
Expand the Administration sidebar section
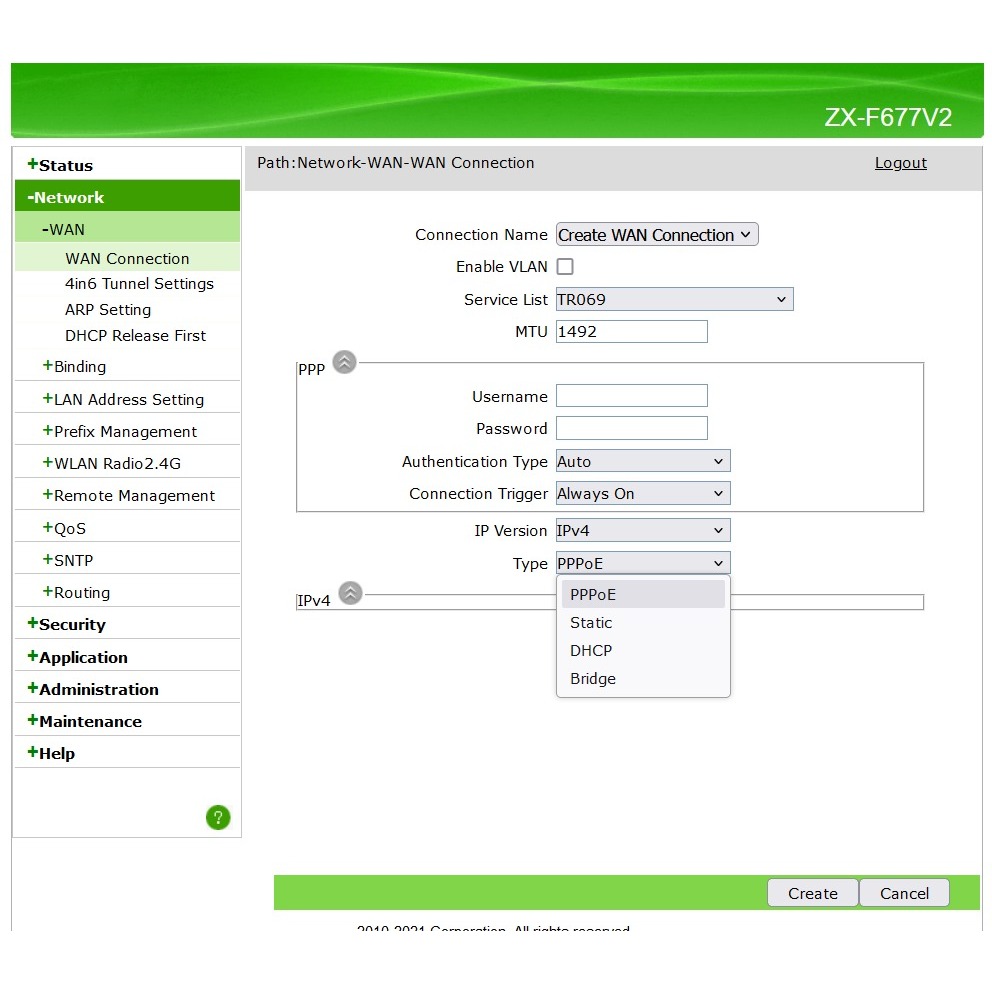coord(98,690)
